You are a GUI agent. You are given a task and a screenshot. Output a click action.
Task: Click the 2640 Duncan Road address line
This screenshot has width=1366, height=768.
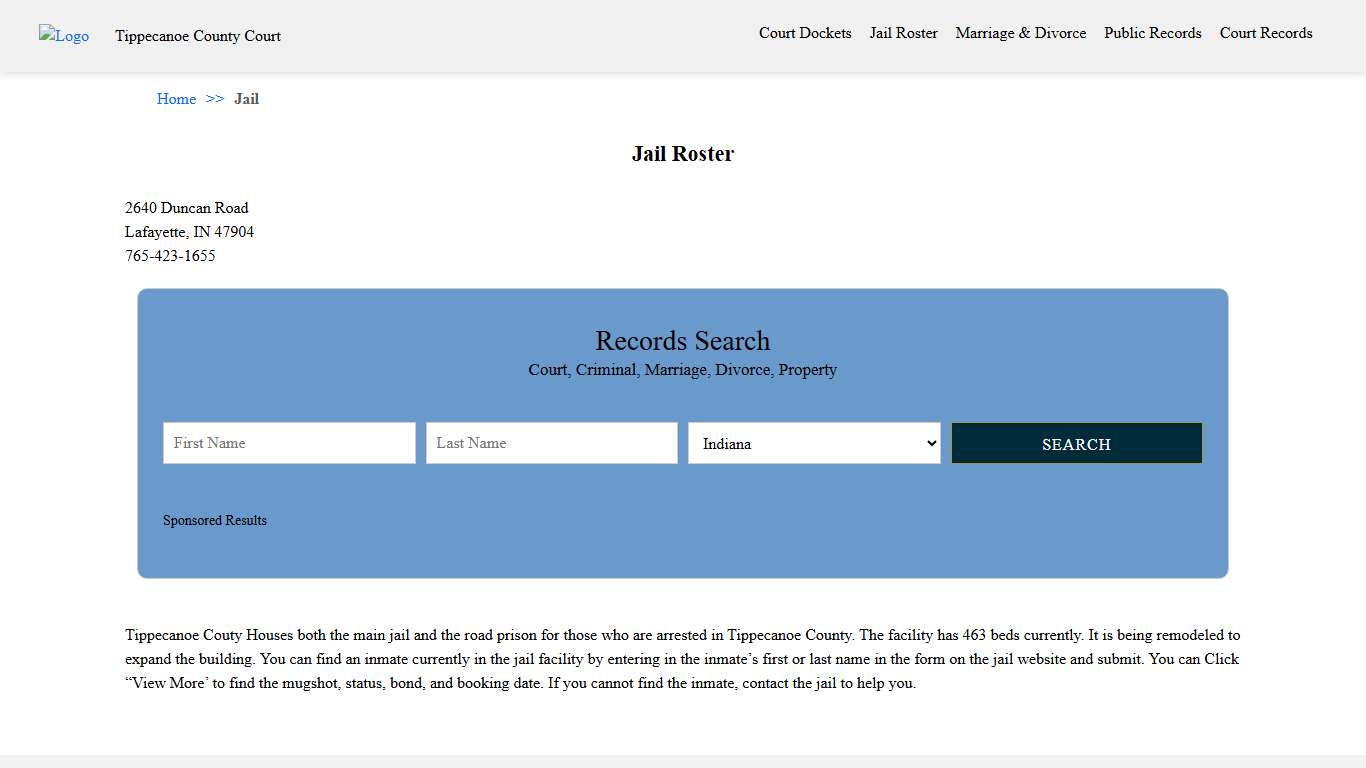[x=187, y=208]
